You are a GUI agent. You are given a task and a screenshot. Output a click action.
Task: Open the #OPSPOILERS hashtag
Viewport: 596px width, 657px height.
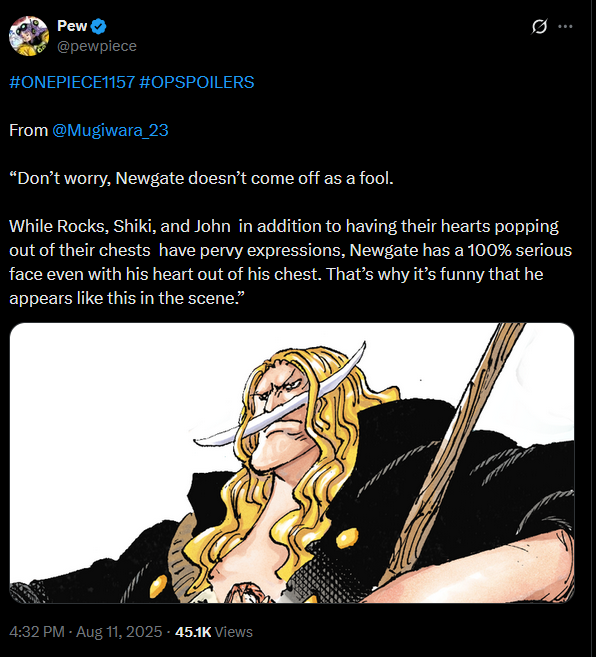coord(197,82)
